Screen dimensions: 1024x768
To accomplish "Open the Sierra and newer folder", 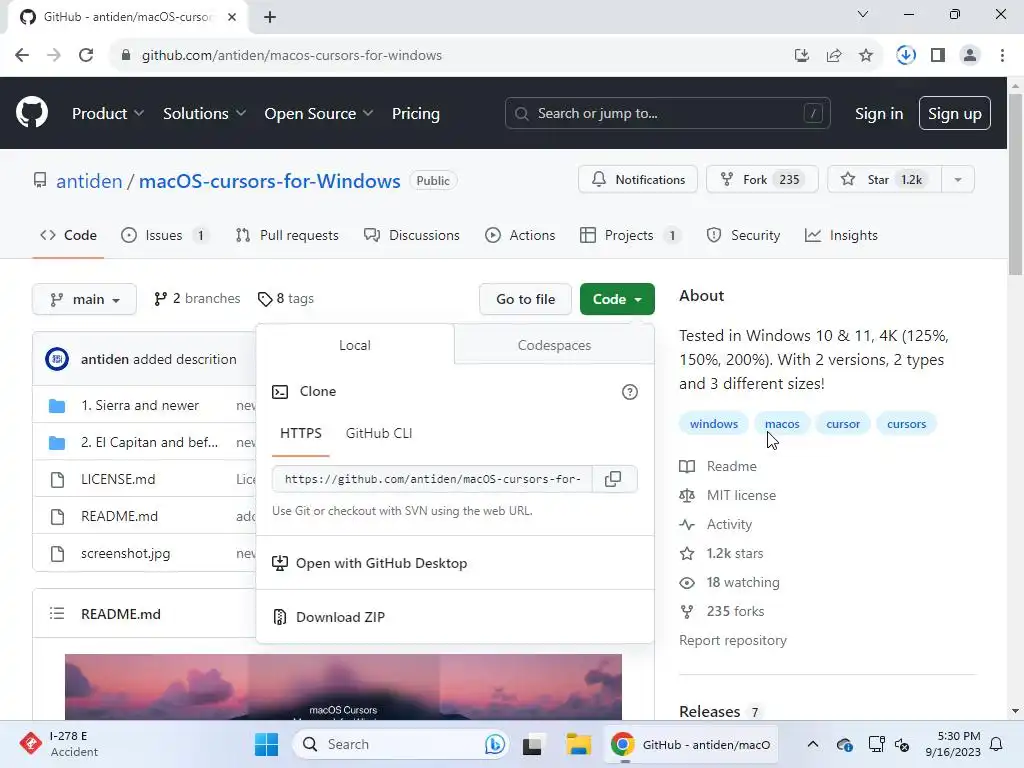I will pos(140,406).
